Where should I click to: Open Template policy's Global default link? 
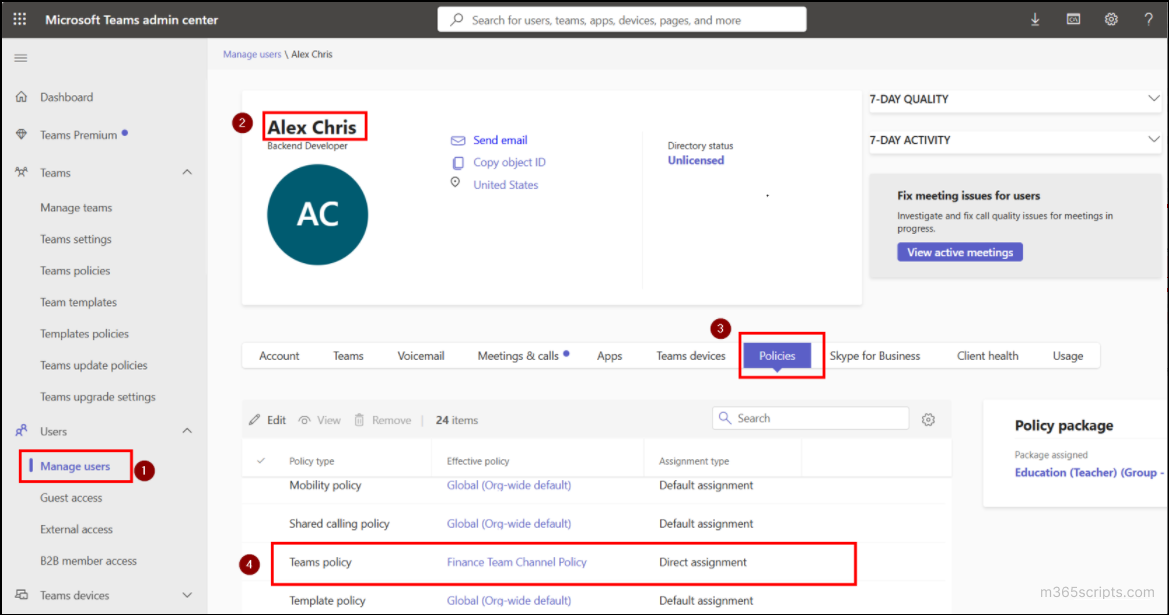(x=508, y=601)
